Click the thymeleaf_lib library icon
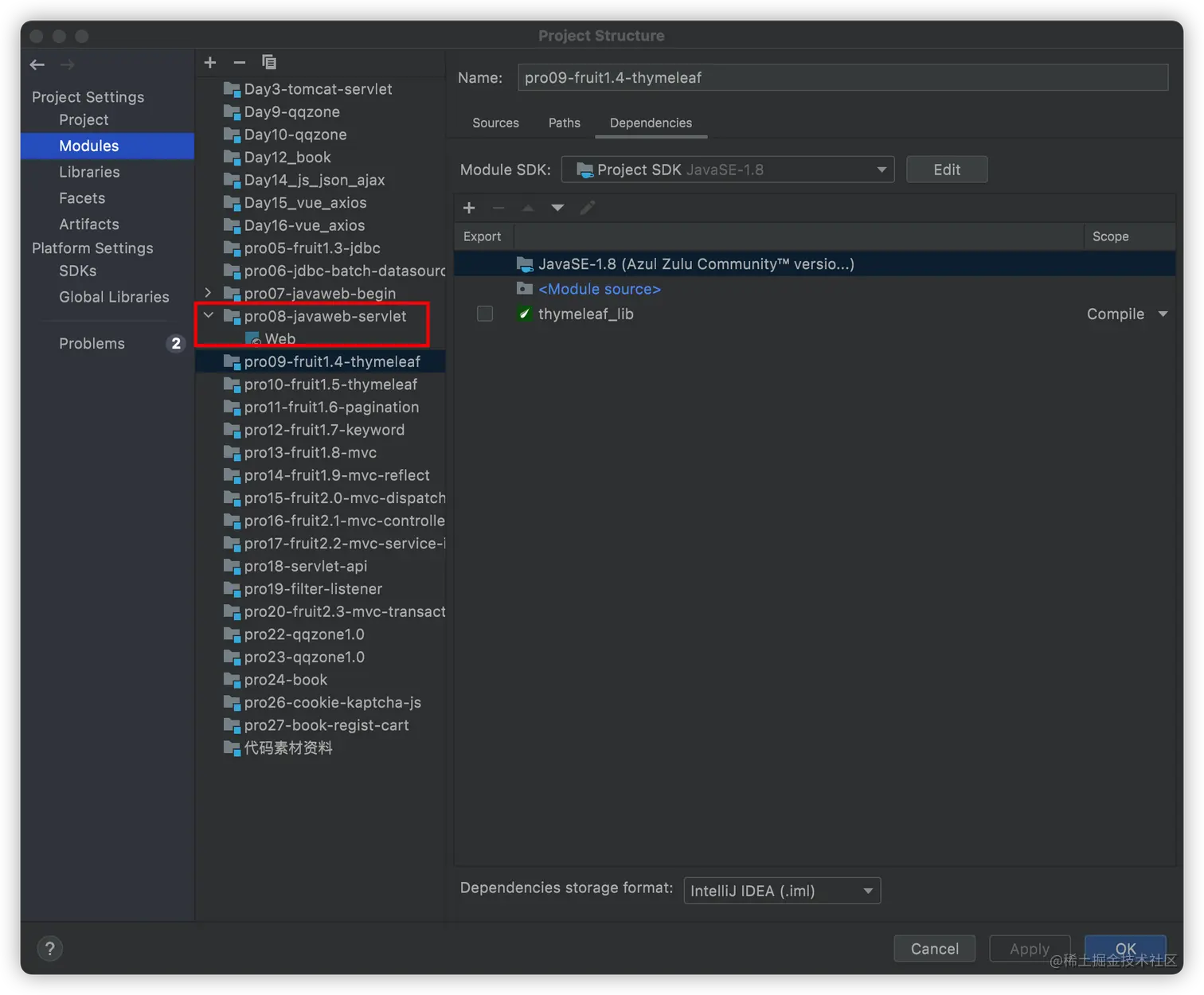Screen dimensions: 1204x995 click(524, 314)
